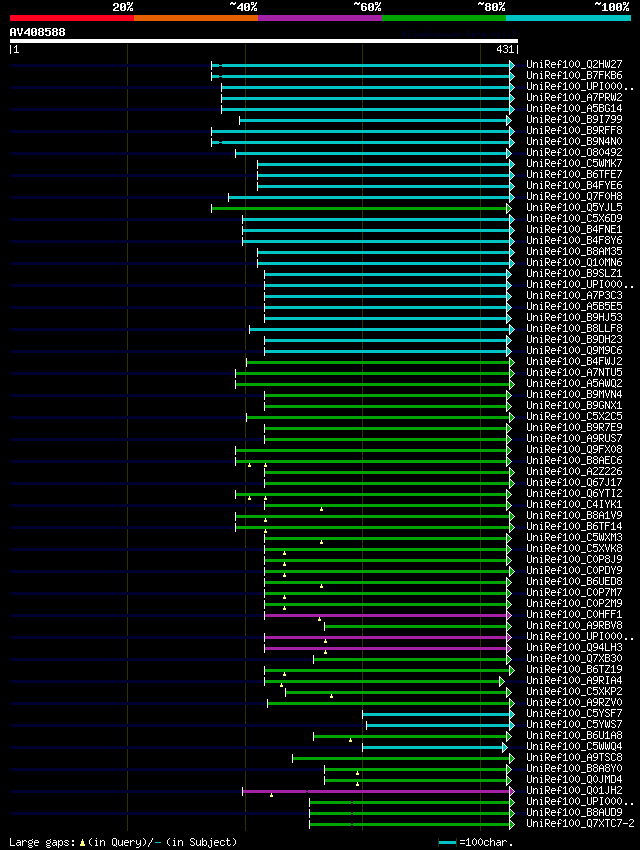Open the UniRef100_A9RUS7 hit
The width and height of the screenshot is (640, 850).
point(574,438)
